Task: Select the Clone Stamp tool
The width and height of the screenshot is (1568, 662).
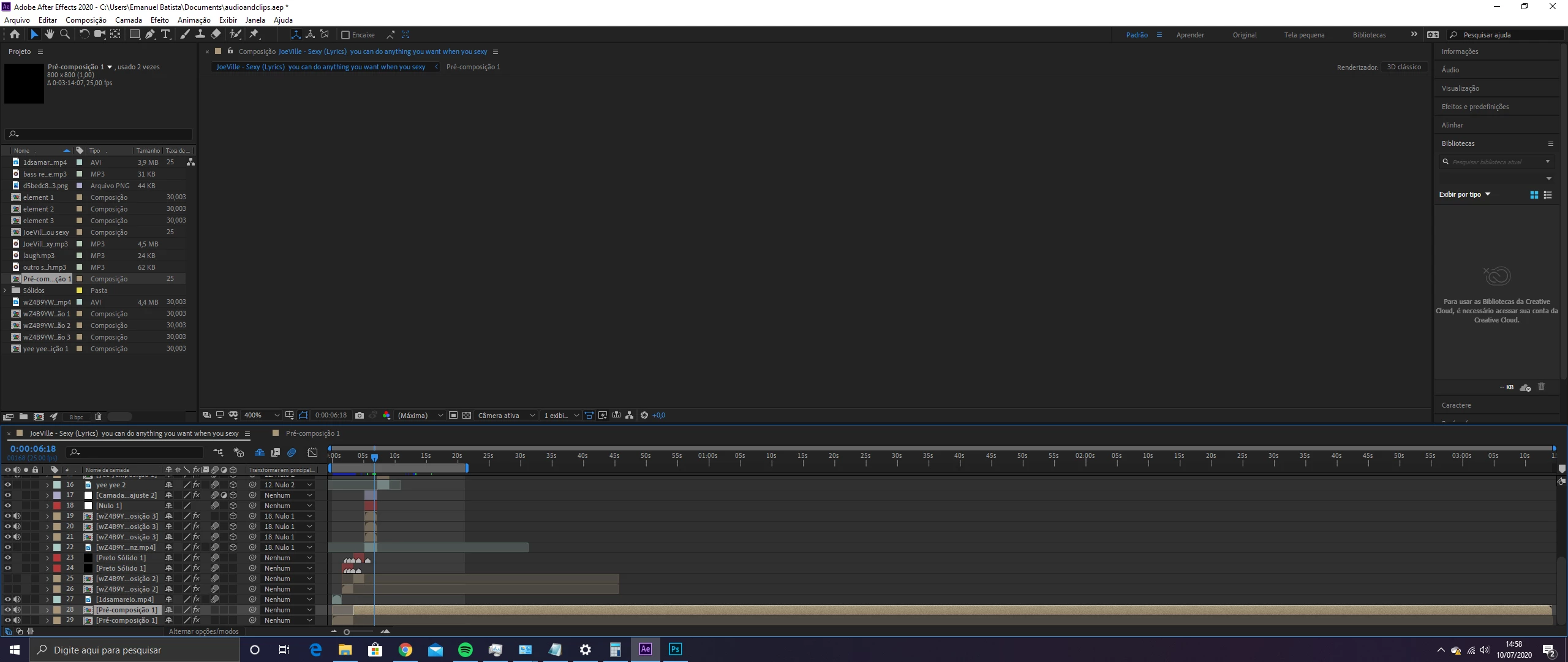Action: point(200,34)
